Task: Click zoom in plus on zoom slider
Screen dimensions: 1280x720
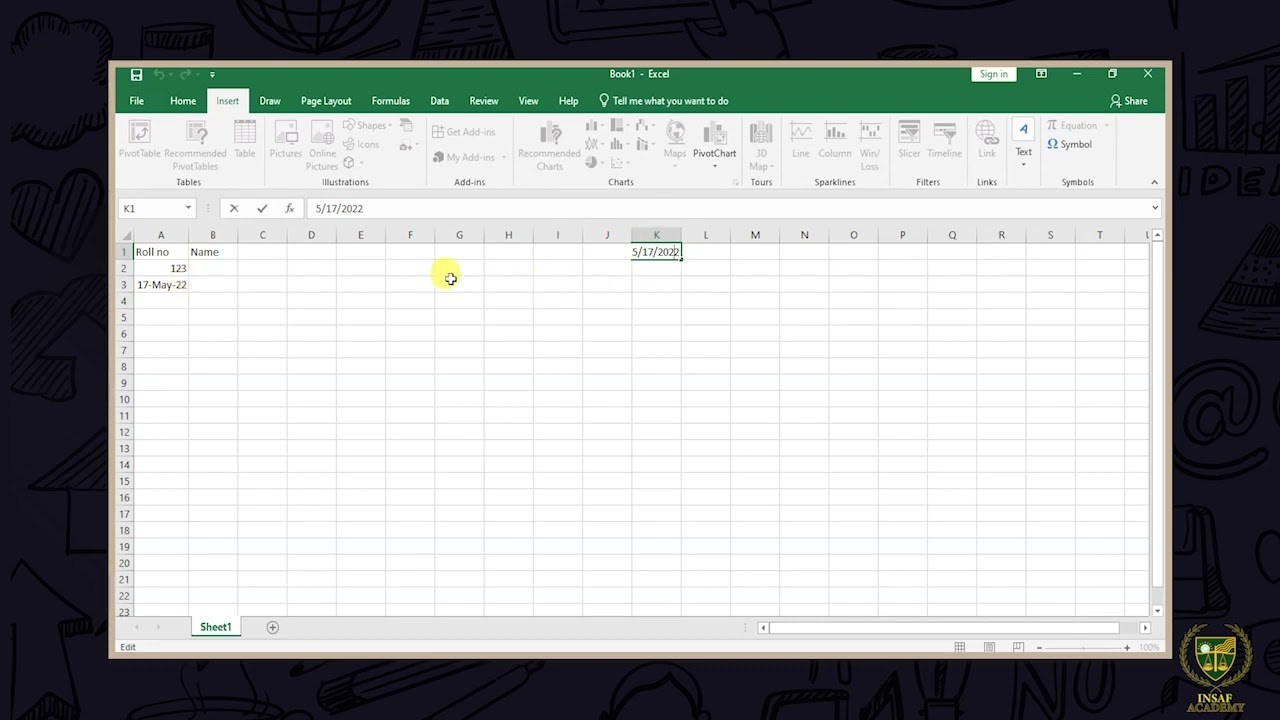Action: (1127, 647)
